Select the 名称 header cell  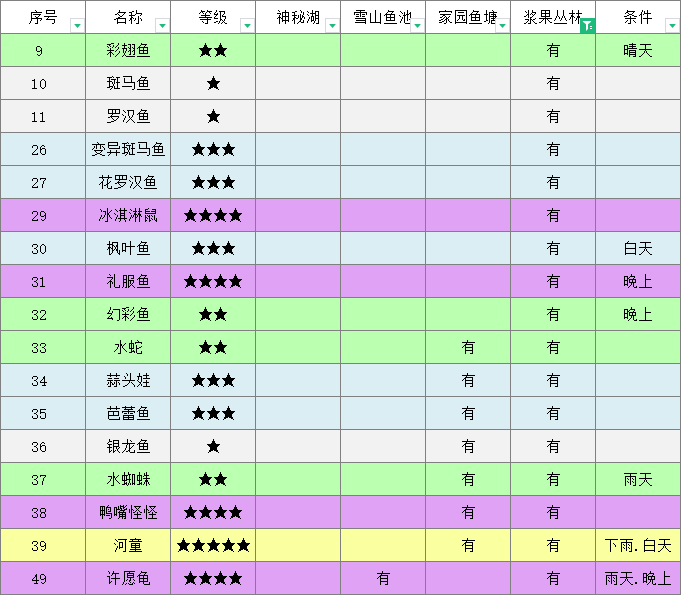(x=128, y=17)
